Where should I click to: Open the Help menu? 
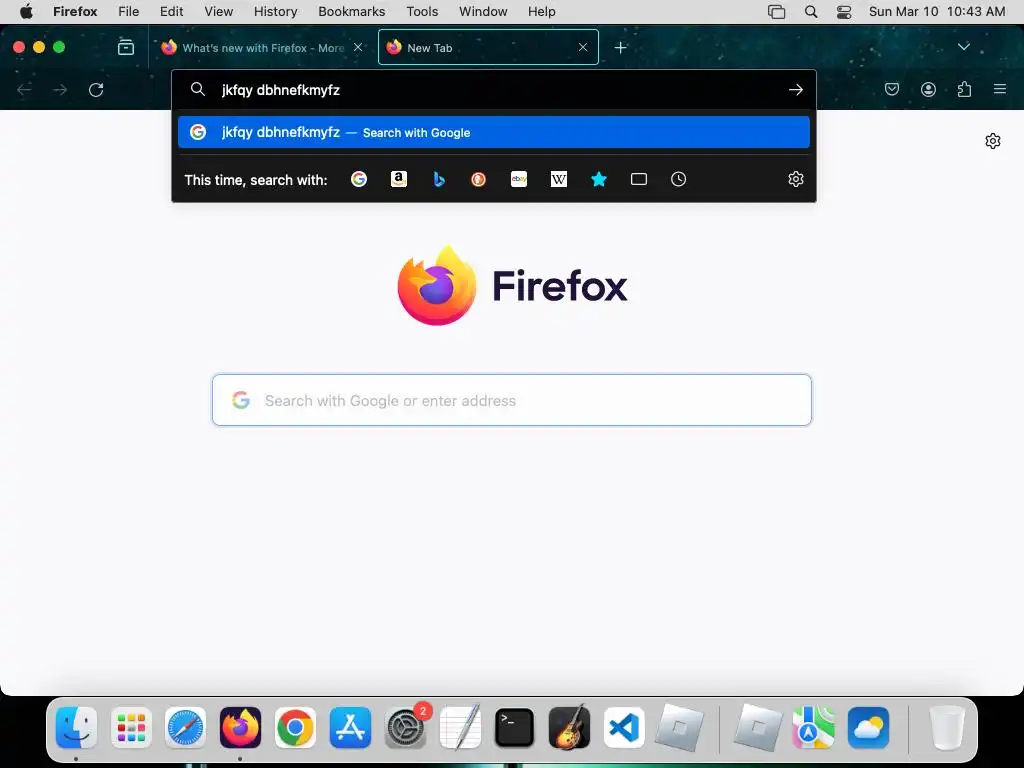541,12
